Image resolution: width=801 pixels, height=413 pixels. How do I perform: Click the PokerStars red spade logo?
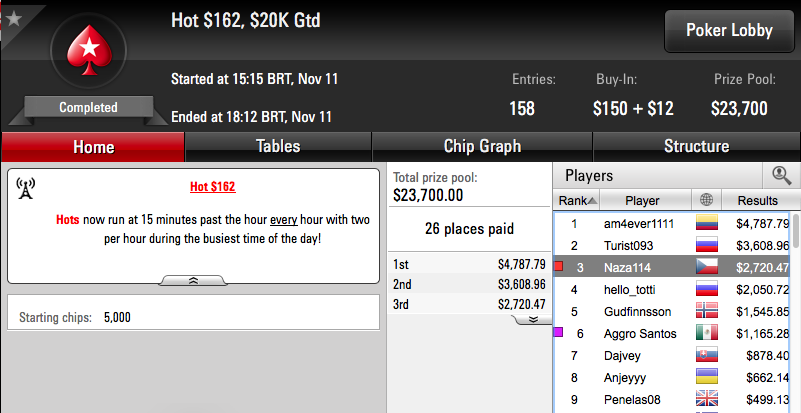pos(88,52)
